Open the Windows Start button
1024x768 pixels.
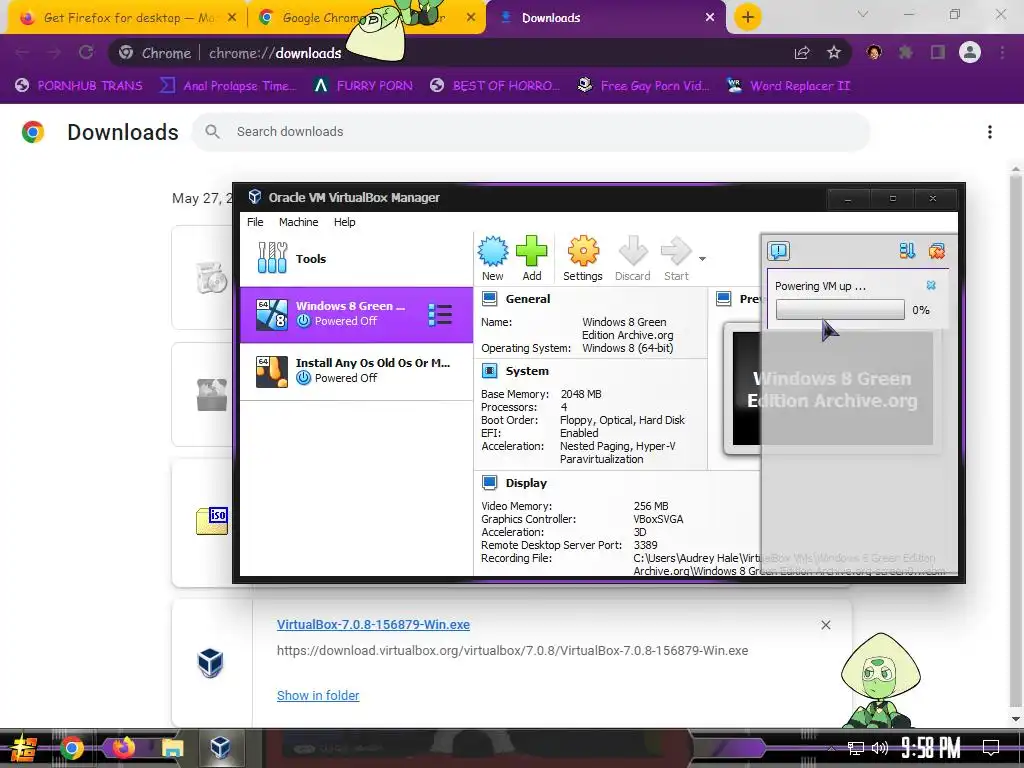point(23,748)
